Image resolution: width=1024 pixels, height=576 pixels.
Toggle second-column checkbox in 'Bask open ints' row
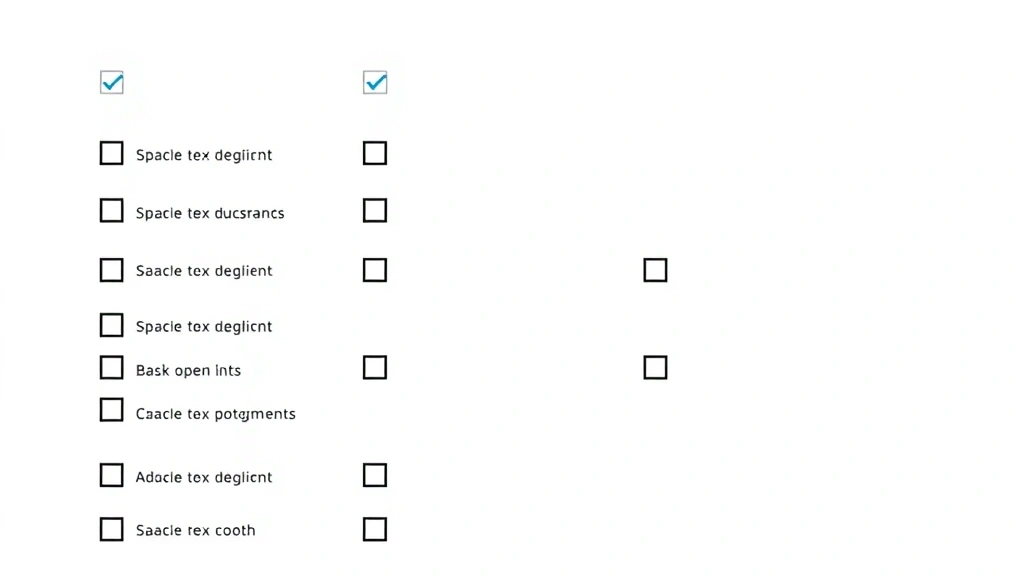click(375, 368)
